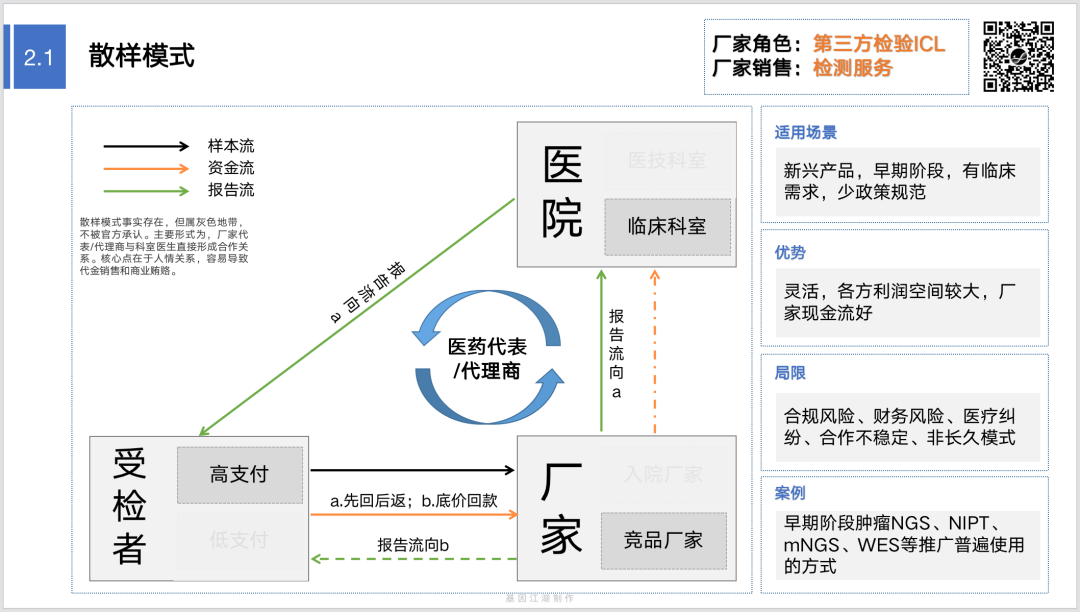Click the faded 低支付 box
Screen dimensions: 1080x612
click(x=240, y=540)
